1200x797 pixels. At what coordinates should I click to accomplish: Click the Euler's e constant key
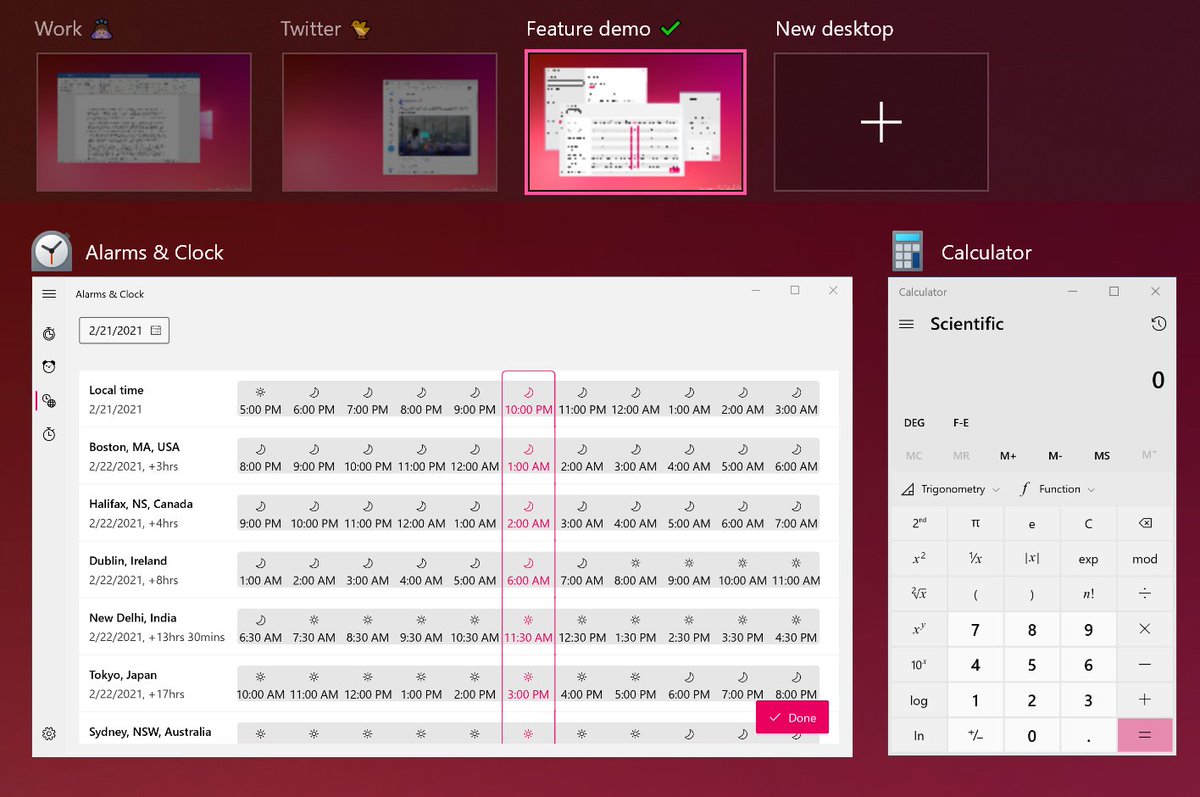coord(1032,524)
